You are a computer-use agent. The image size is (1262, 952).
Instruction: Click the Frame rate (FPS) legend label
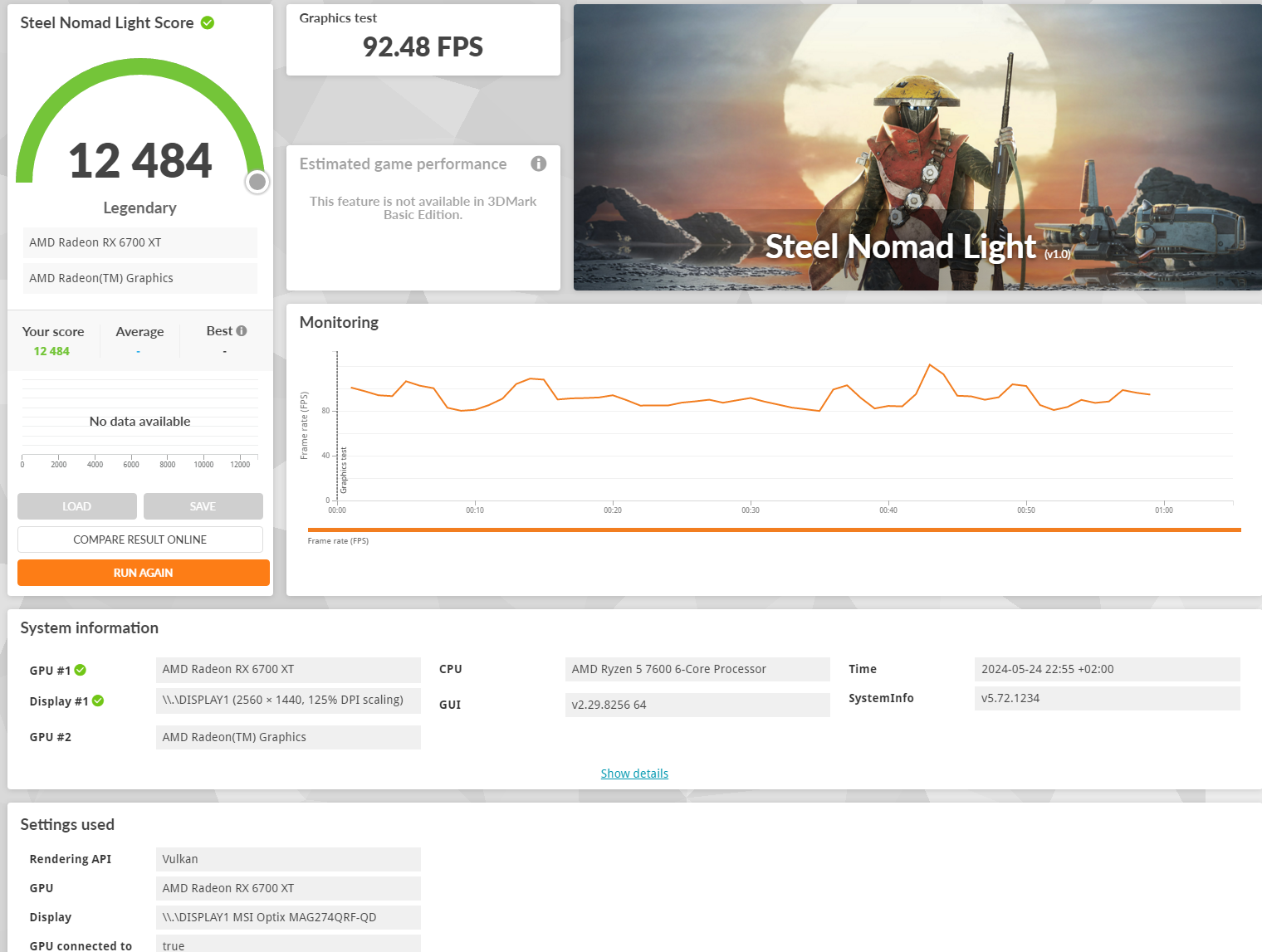338,541
